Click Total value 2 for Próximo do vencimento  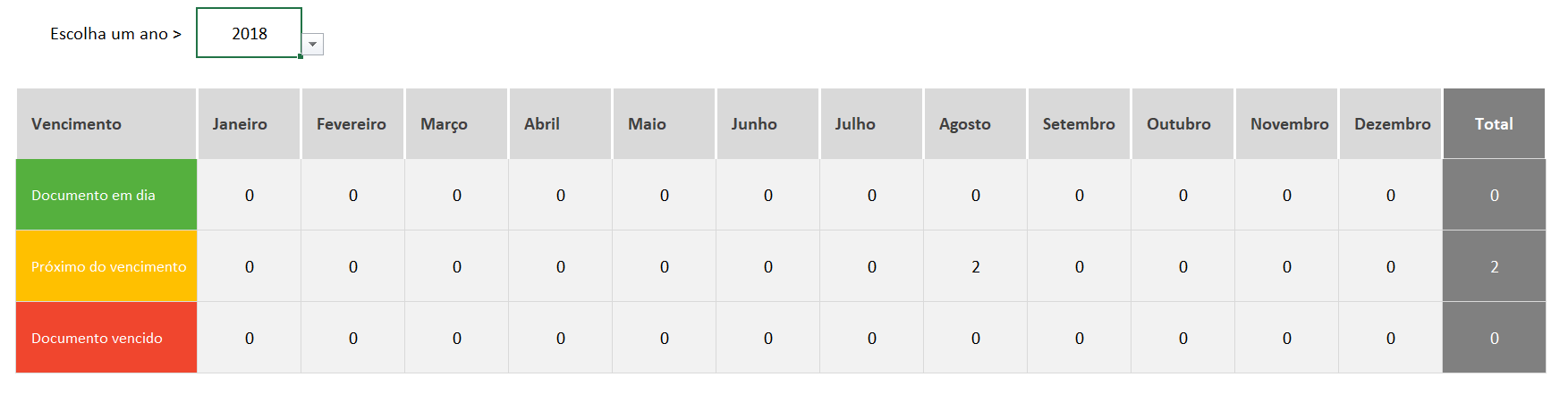tap(1494, 267)
